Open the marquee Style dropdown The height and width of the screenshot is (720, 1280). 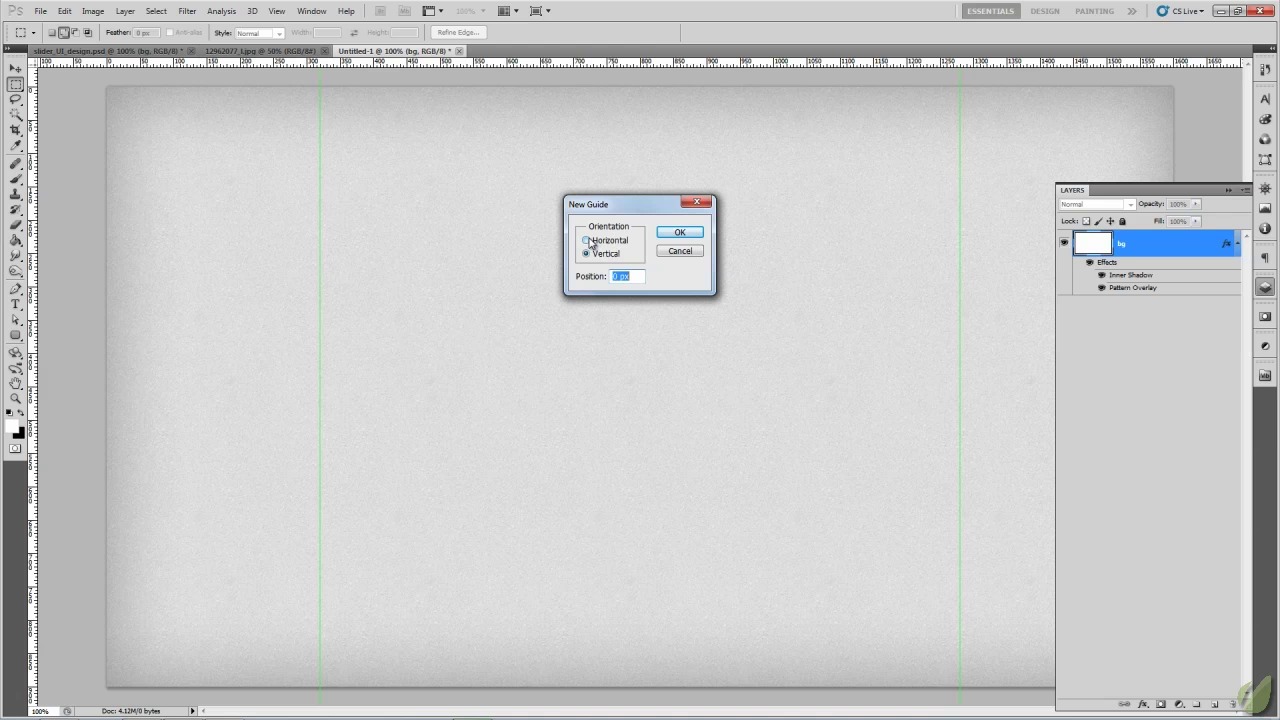click(259, 33)
